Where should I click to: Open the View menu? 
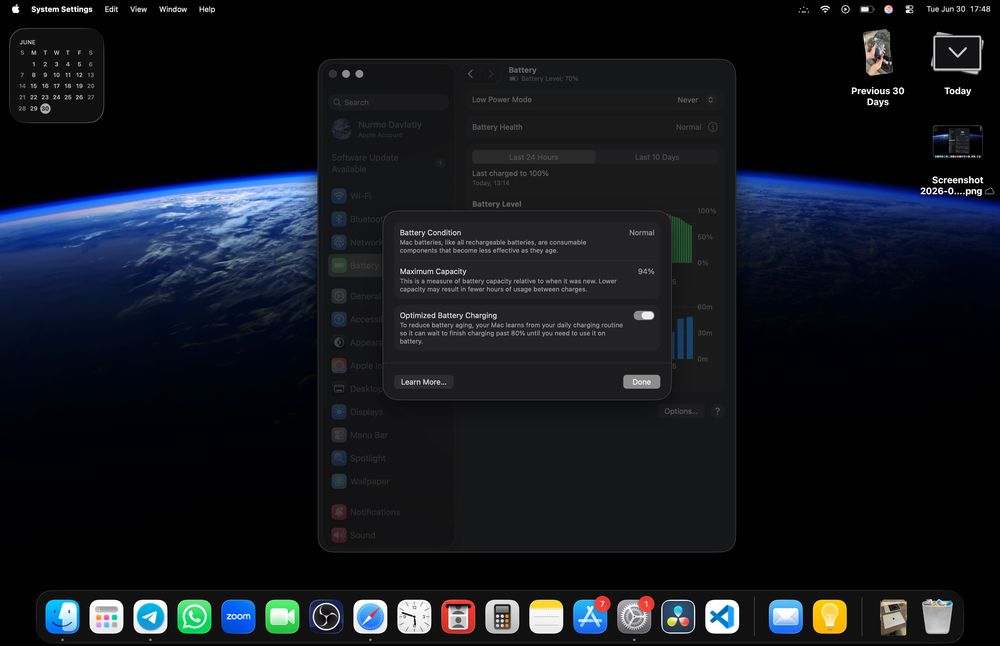click(138, 9)
